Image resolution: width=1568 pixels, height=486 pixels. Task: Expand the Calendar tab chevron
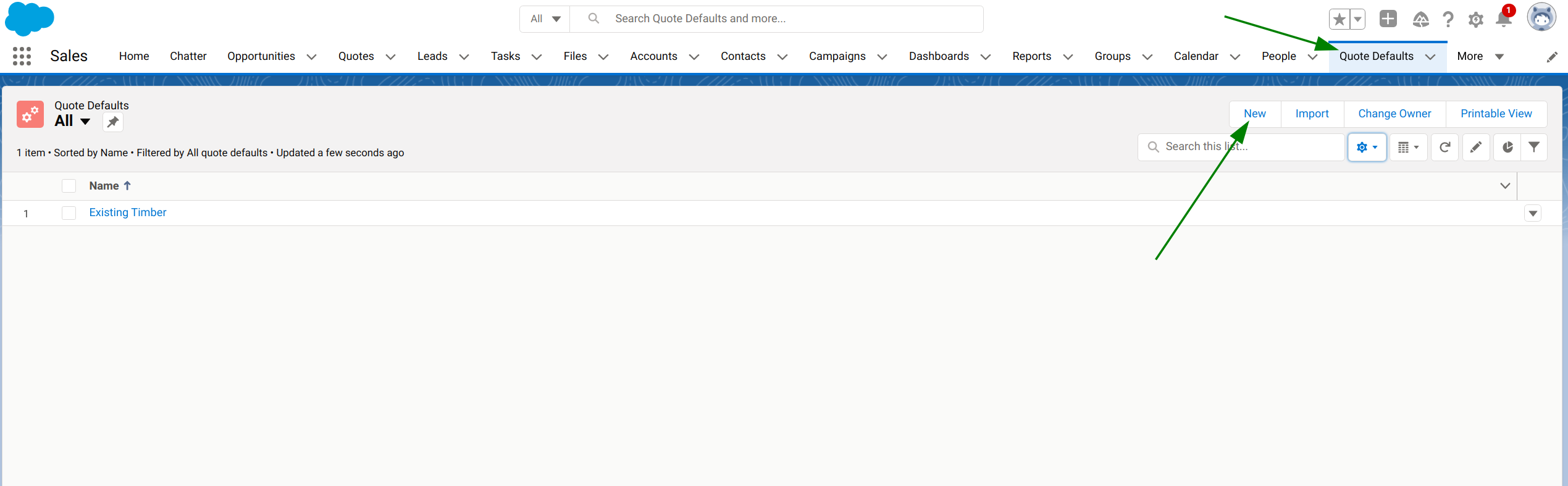click(1235, 57)
